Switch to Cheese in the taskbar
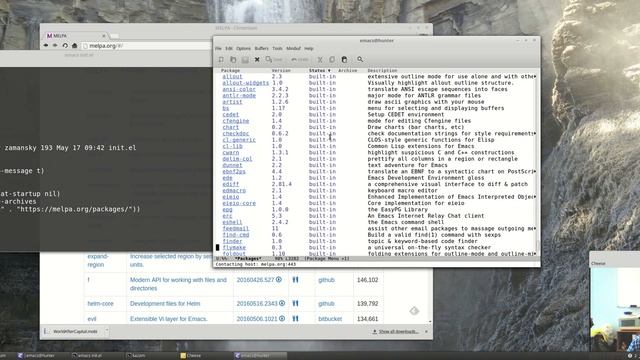 191,356
